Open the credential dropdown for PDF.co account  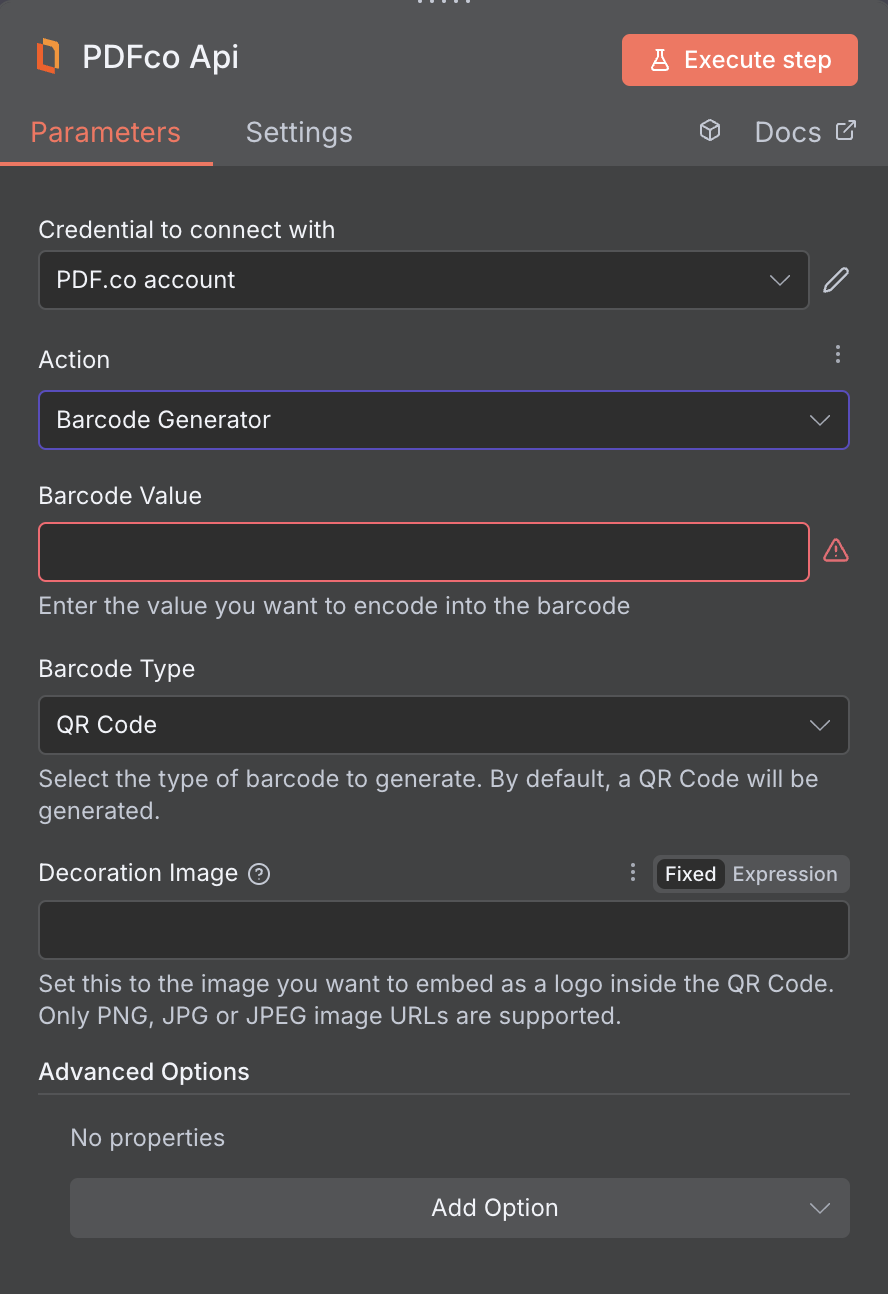coord(423,280)
